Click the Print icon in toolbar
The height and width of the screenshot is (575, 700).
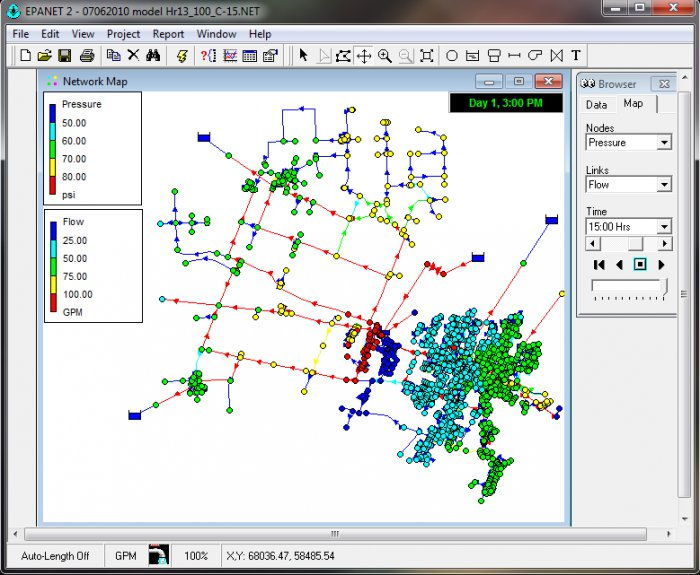click(87, 56)
